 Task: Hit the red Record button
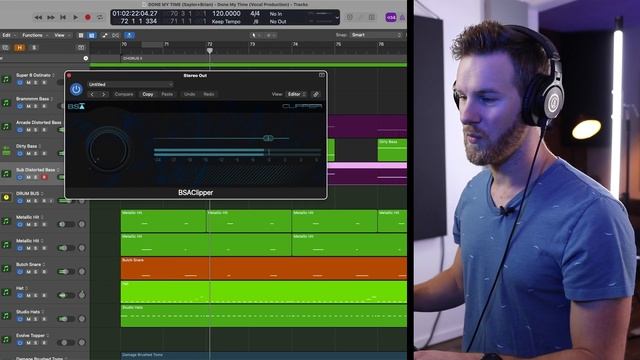[87, 18]
